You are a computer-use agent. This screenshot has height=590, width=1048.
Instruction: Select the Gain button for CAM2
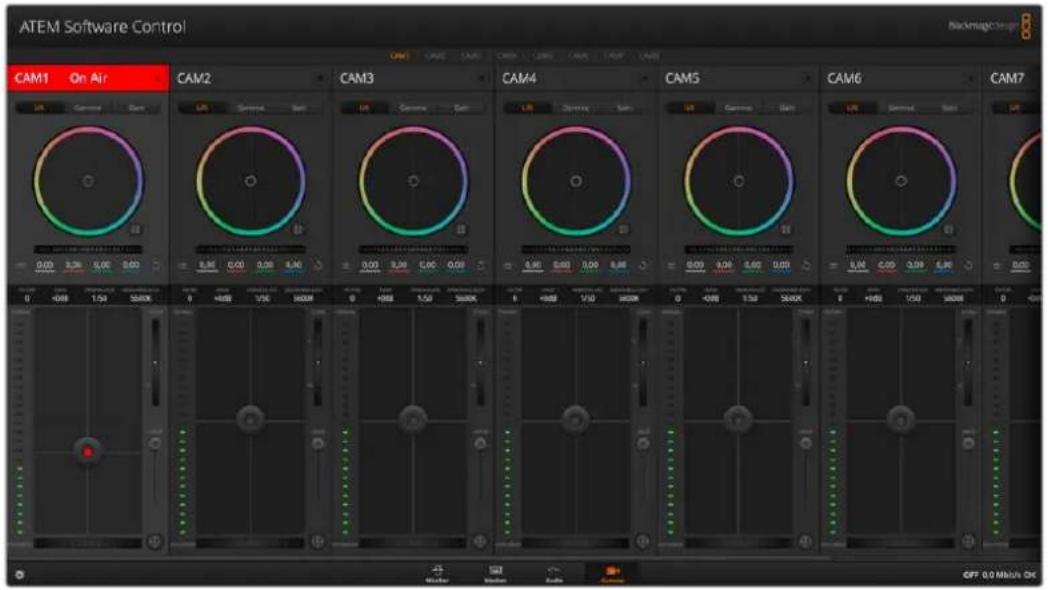click(299, 108)
